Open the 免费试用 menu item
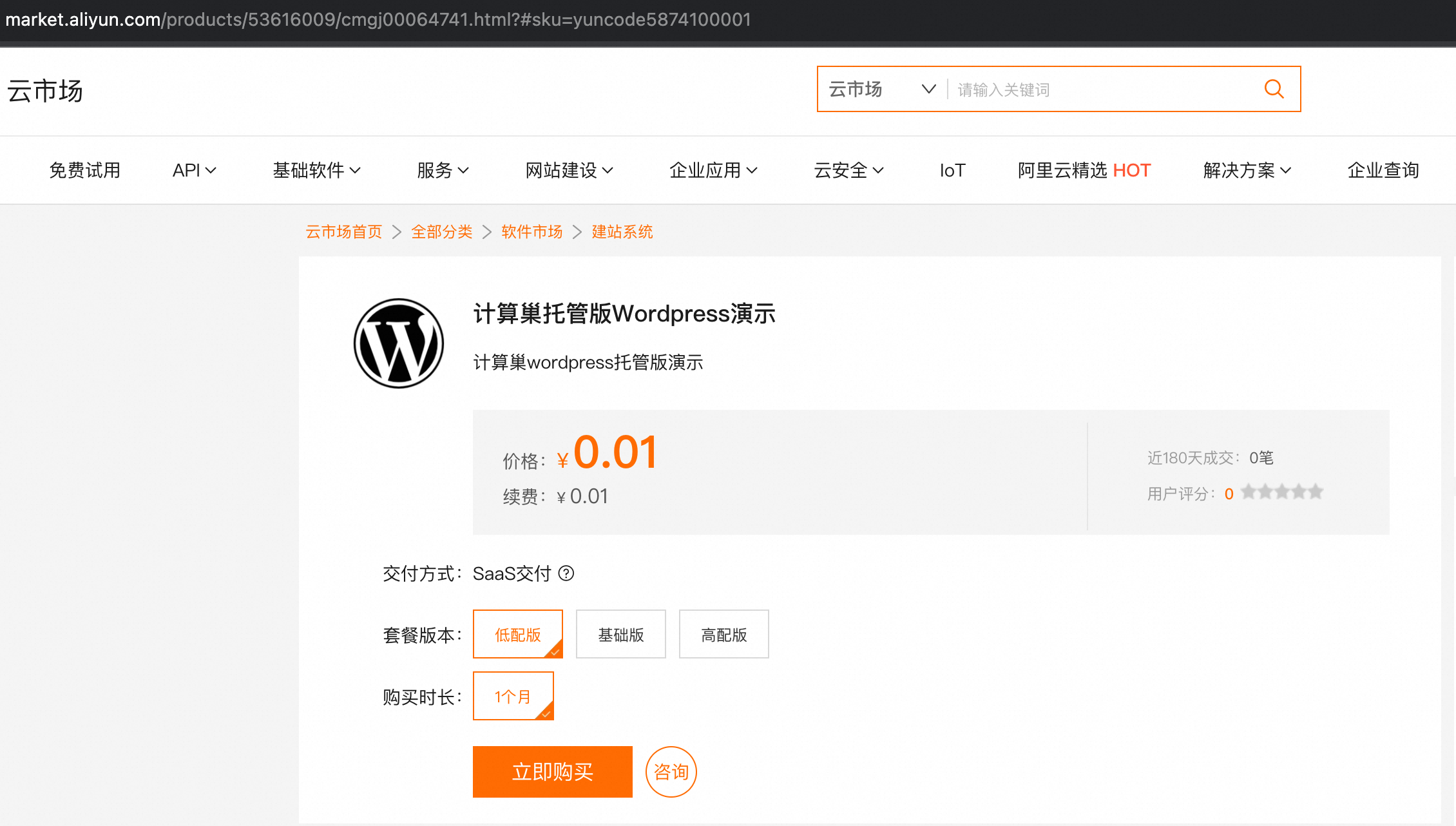 [x=85, y=170]
